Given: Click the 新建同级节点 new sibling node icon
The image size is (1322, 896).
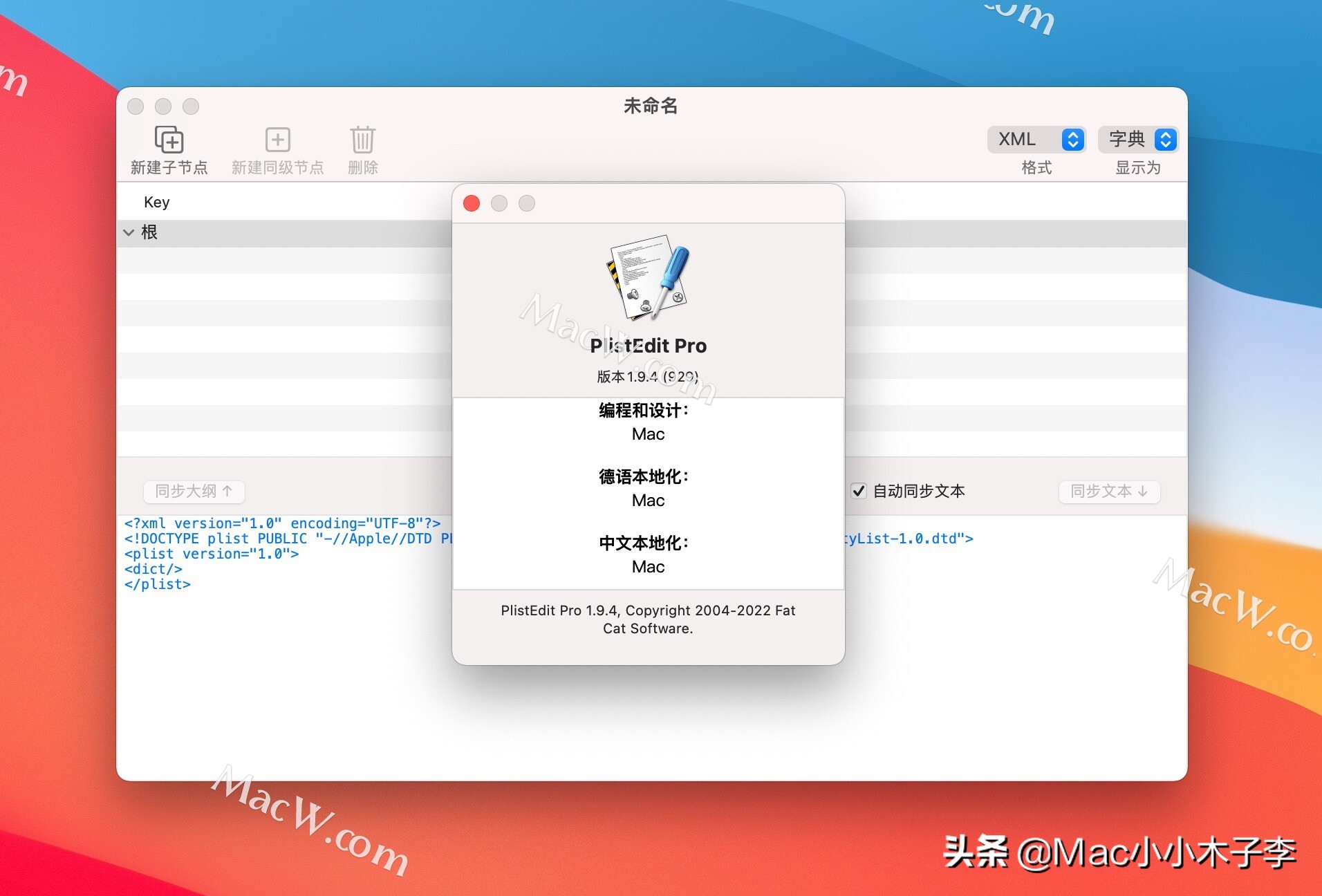Looking at the screenshot, I should coord(279,139).
